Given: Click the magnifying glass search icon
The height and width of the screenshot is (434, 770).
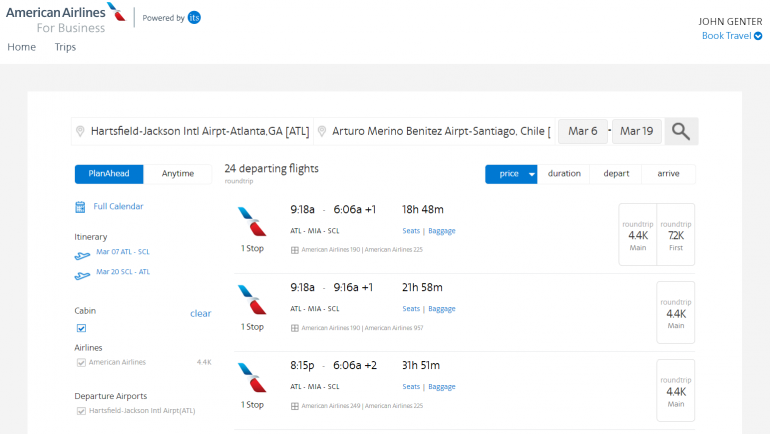Looking at the screenshot, I should (x=681, y=131).
